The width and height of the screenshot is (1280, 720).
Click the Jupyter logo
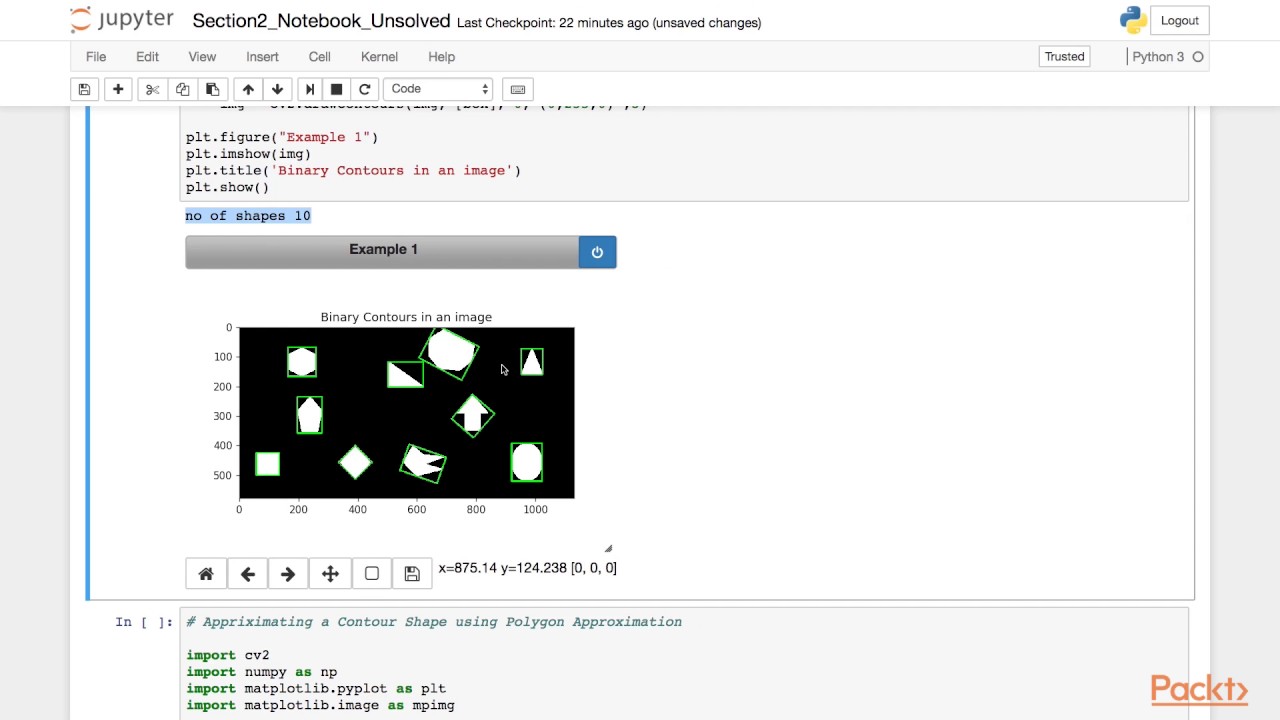tap(122, 21)
